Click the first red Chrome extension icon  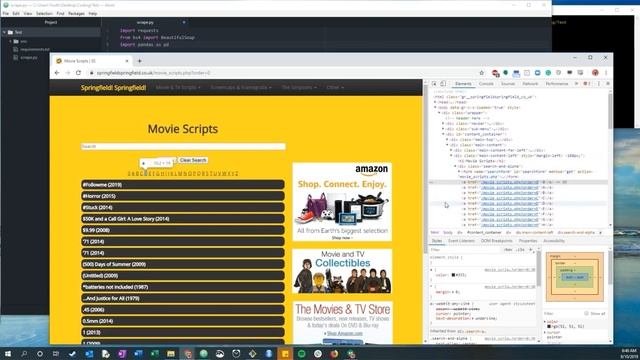pyautogui.click(x=495, y=73)
